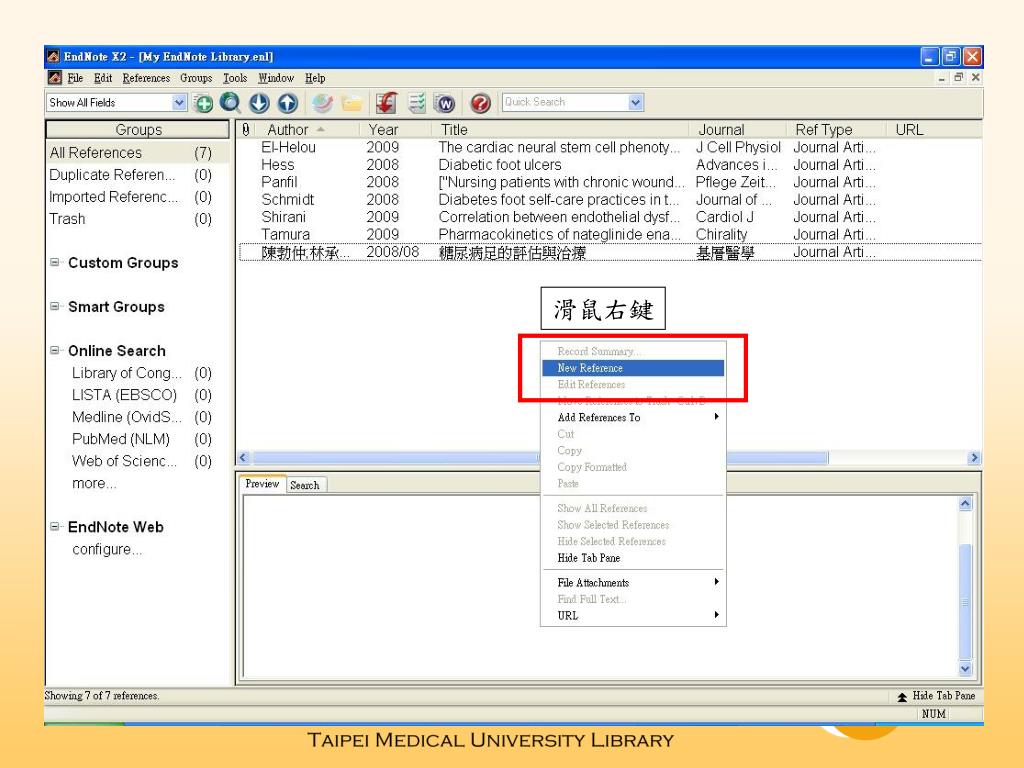The image size is (1024, 768).
Task: Select the Hess Diabetic foot ulcers reference
Action: [x=610, y=165]
